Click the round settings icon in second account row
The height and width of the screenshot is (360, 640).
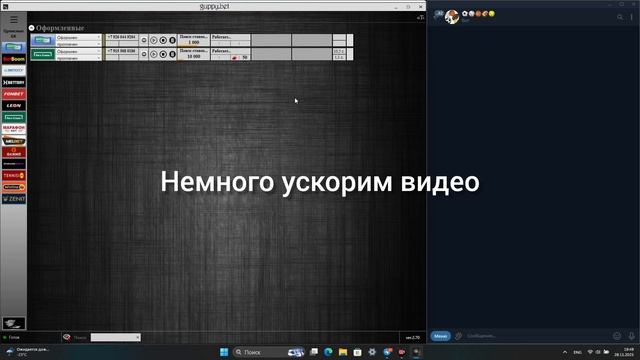tap(144, 54)
